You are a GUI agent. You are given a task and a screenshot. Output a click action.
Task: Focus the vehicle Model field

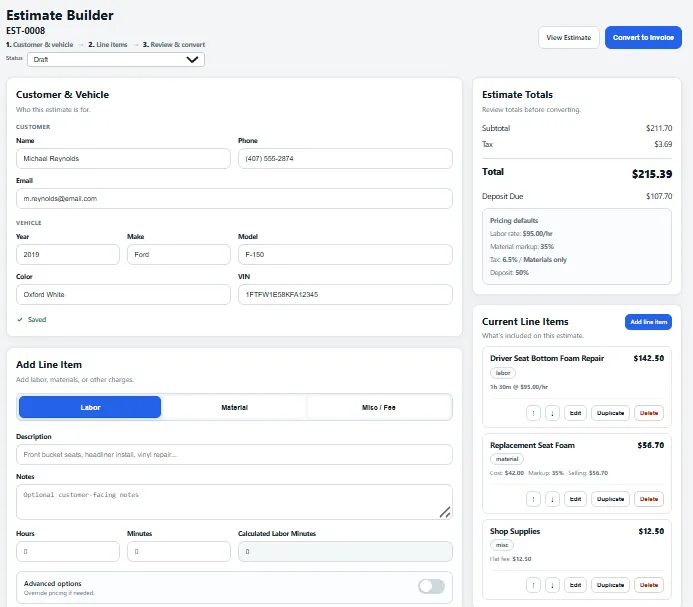(345, 255)
